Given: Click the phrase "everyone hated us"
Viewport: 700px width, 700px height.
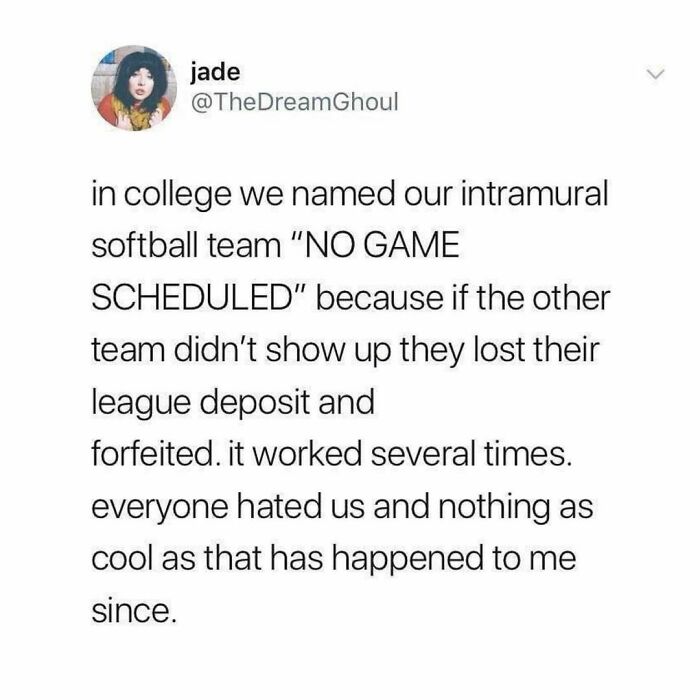Looking at the screenshot, I should 228,508.
